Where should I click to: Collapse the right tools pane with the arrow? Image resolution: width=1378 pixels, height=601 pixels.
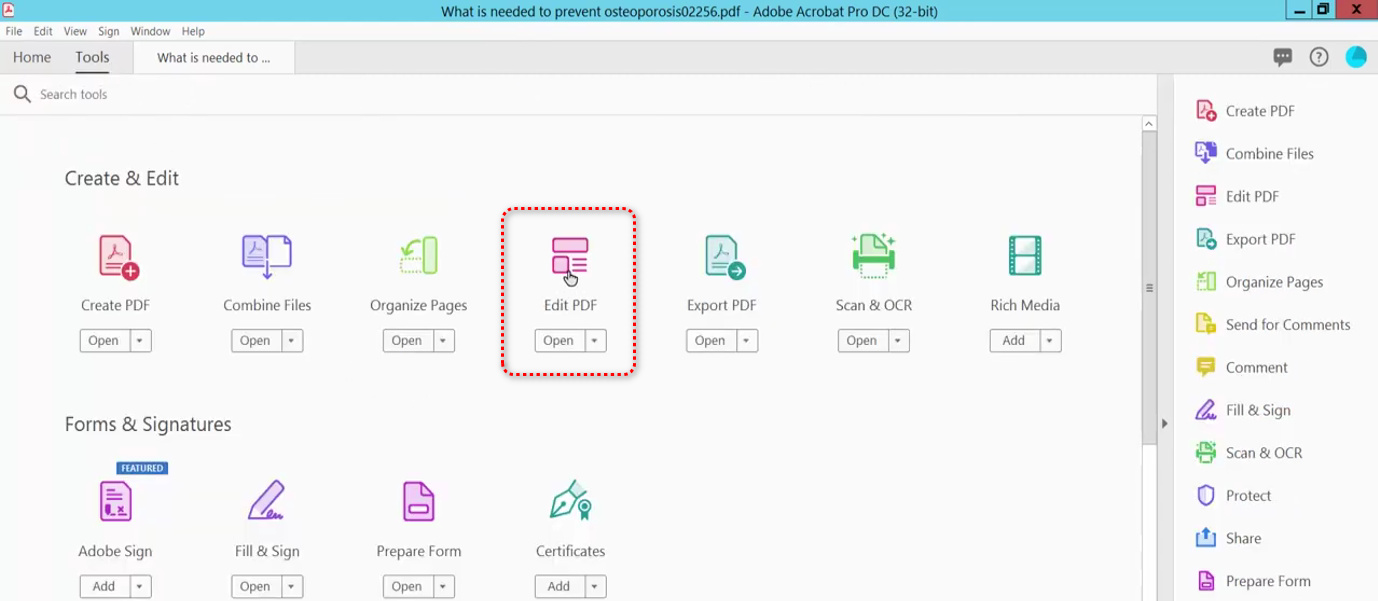click(1164, 424)
